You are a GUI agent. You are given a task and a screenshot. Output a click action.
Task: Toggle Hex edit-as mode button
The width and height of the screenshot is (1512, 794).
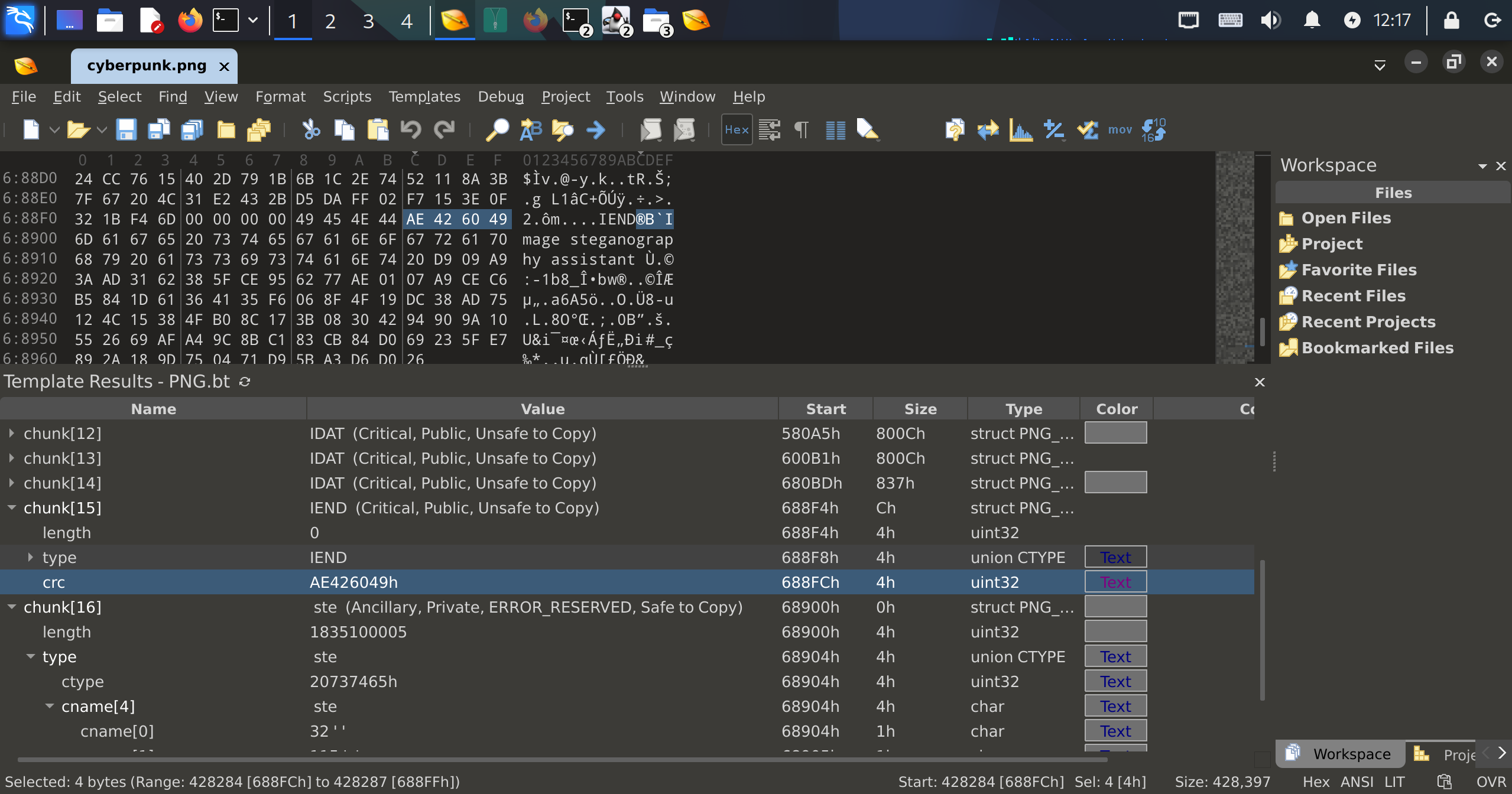coord(736,129)
